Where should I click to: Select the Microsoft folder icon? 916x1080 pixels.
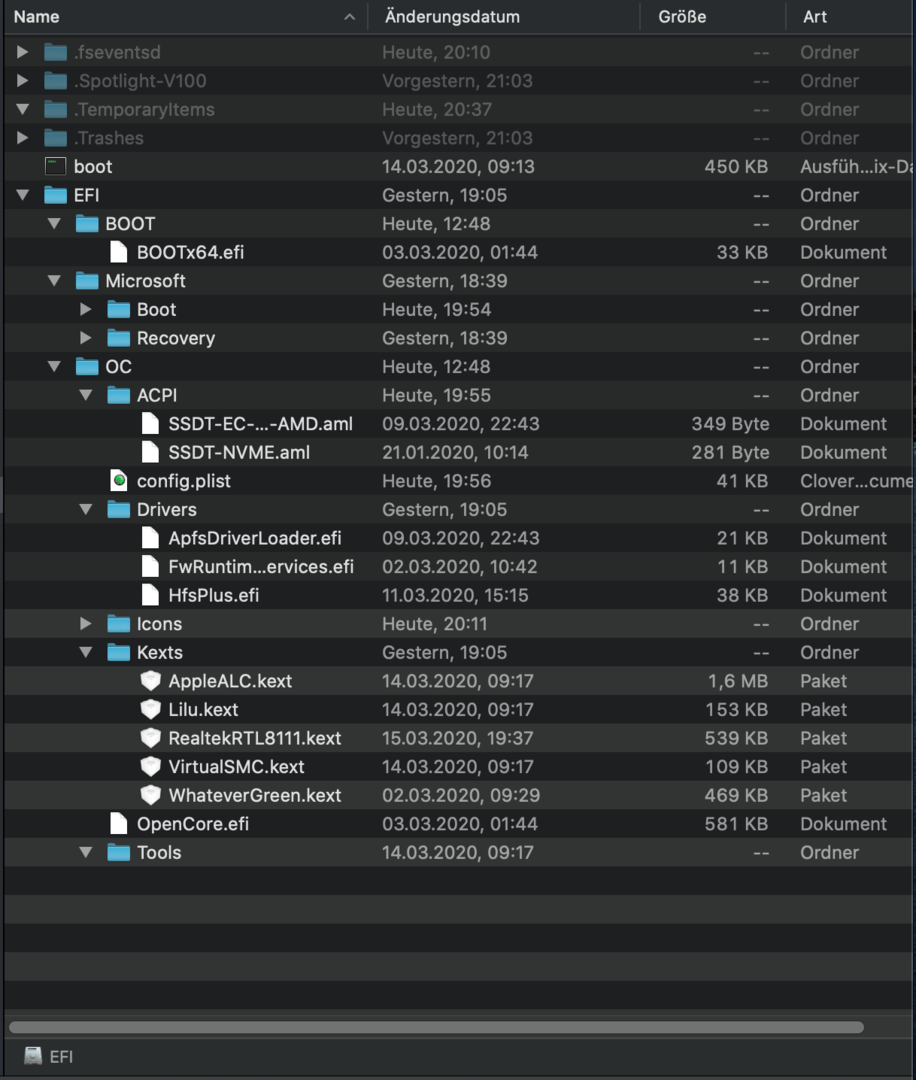coord(87,281)
